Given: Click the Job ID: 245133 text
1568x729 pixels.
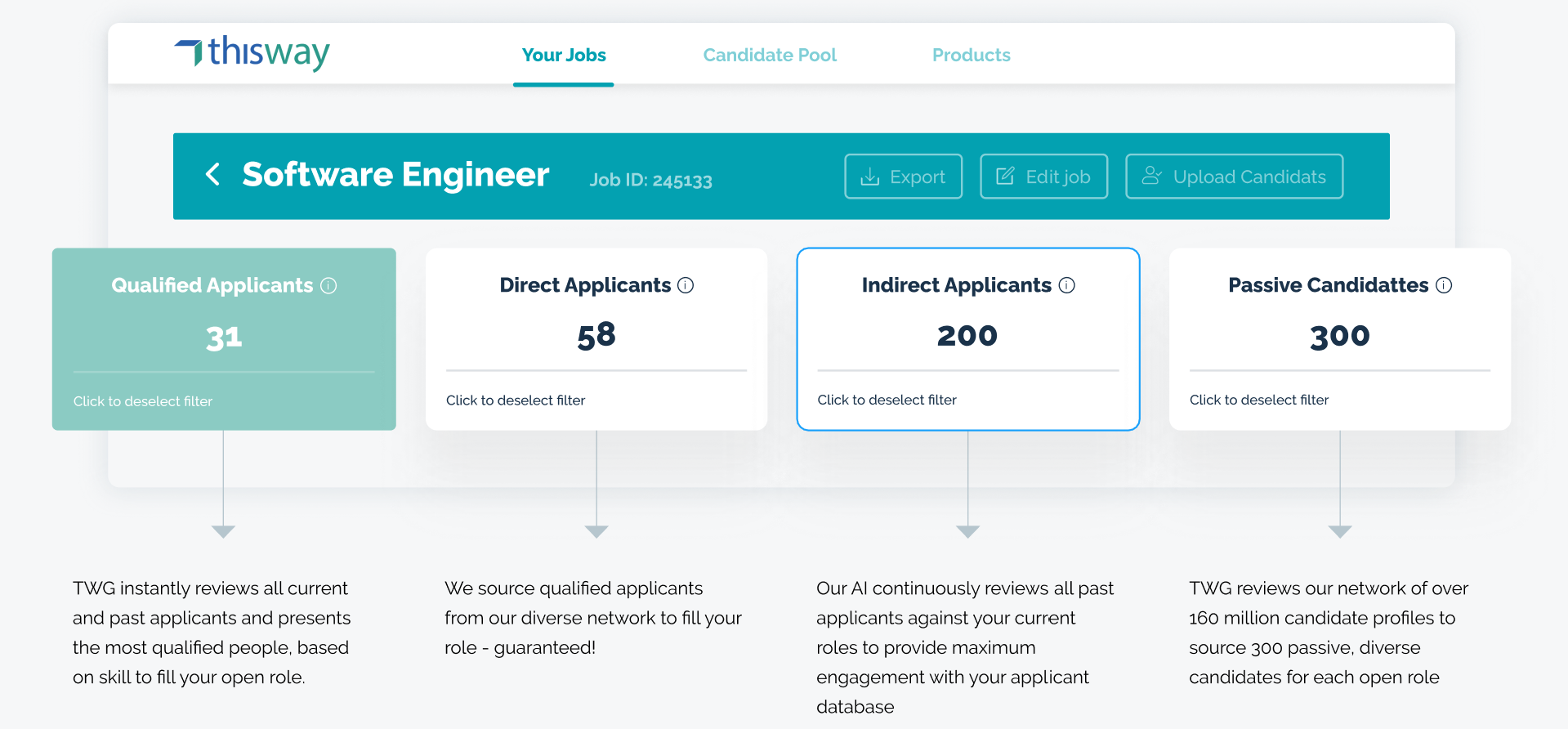Looking at the screenshot, I should (x=651, y=180).
